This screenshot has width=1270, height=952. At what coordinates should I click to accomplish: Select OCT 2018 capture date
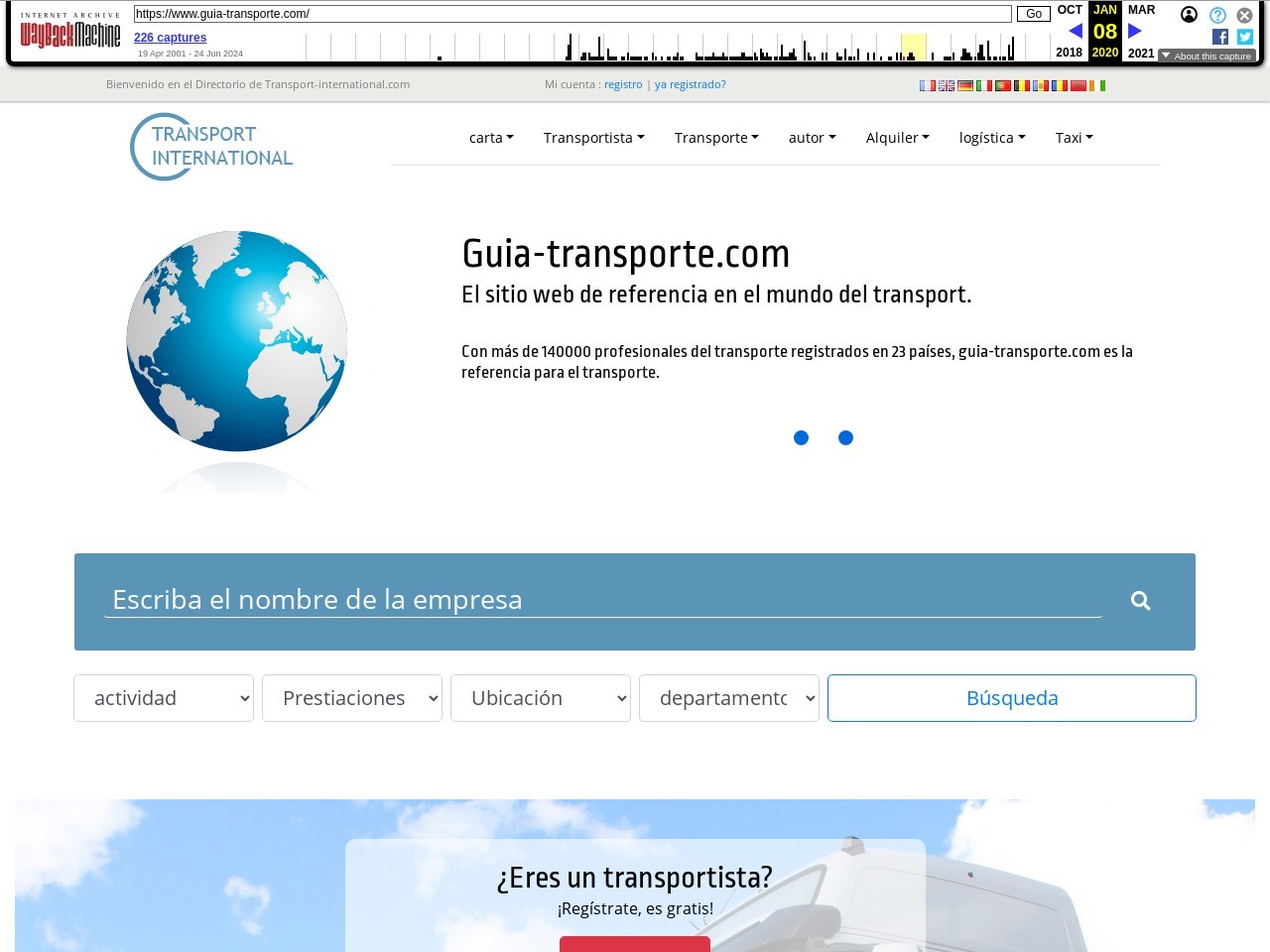tap(1070, 31)
